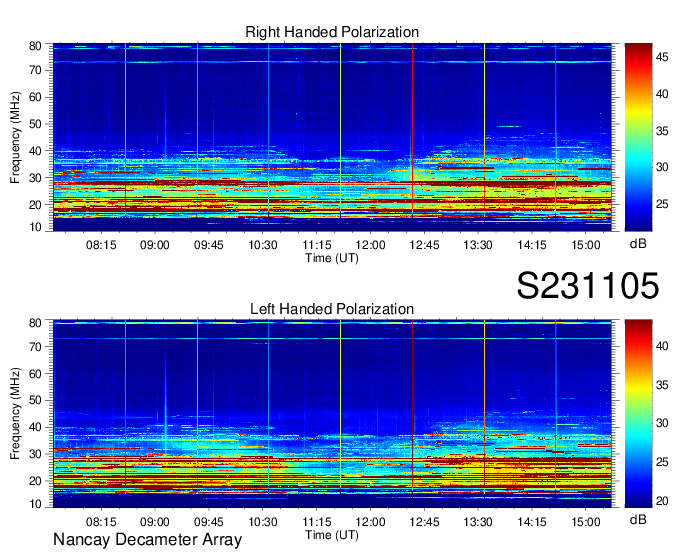The image size is (680, 552).
Task: Click the 50 frequency tick on upper plot
Action: (35, 124)
